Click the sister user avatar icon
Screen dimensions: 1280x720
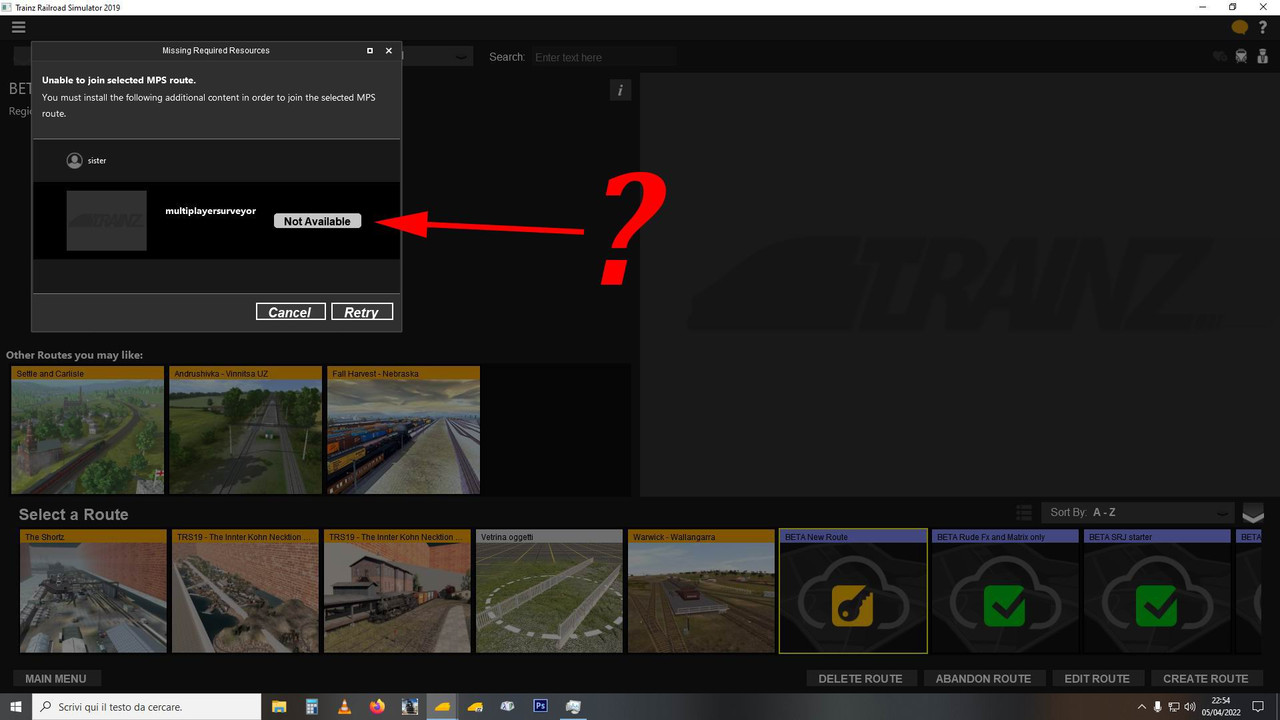(74, 160)
